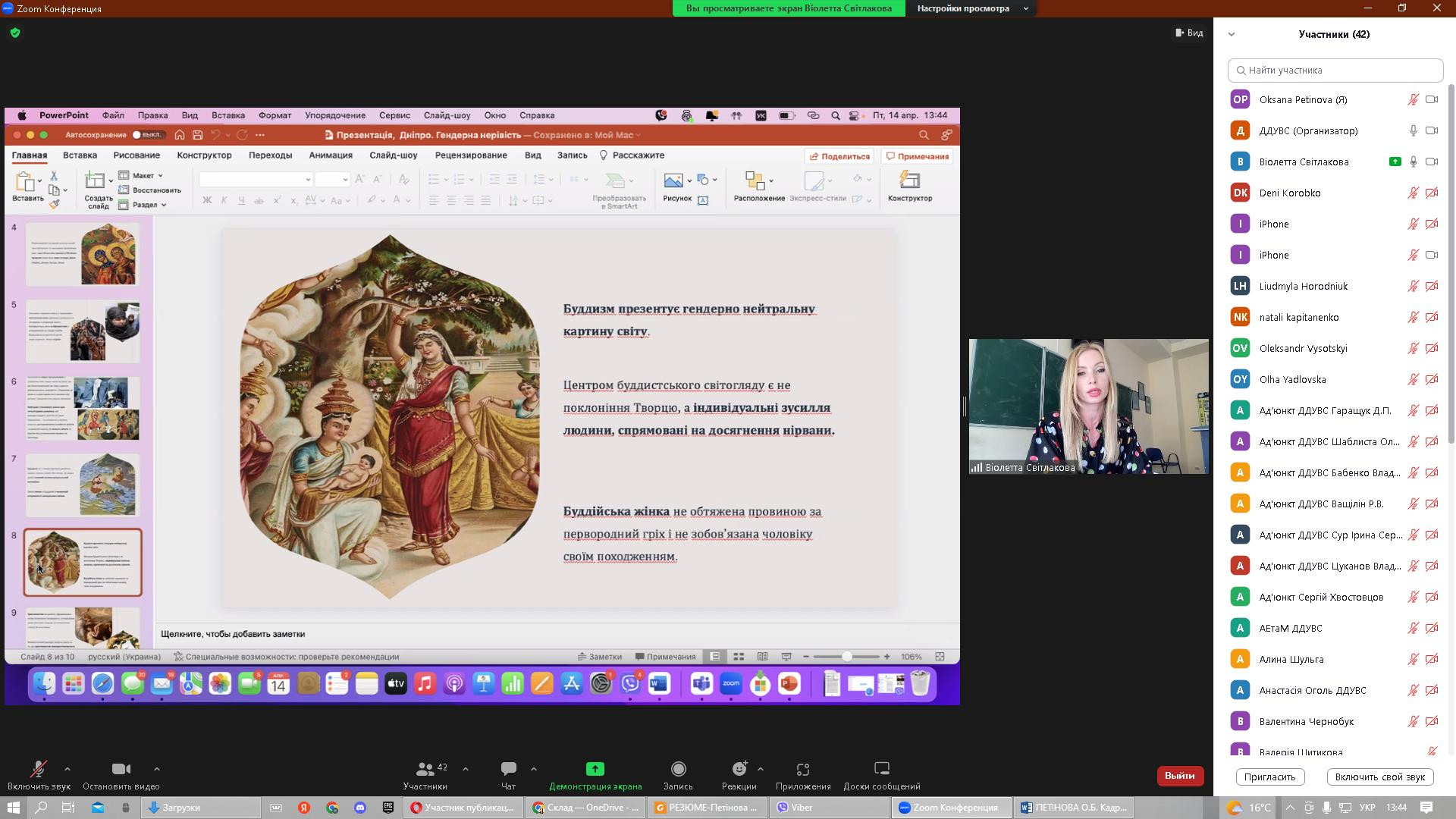Click the green Демонстрация экрана icon
This screenshot has width=1456, height=819.
click(x=595, y=769)
